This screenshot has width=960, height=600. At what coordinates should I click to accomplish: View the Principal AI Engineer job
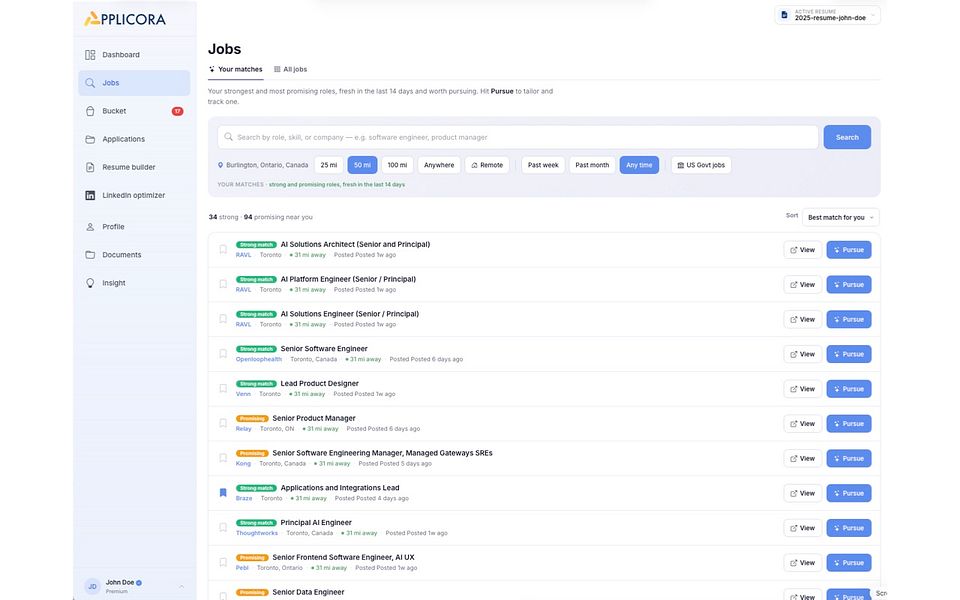coord(803,528)
